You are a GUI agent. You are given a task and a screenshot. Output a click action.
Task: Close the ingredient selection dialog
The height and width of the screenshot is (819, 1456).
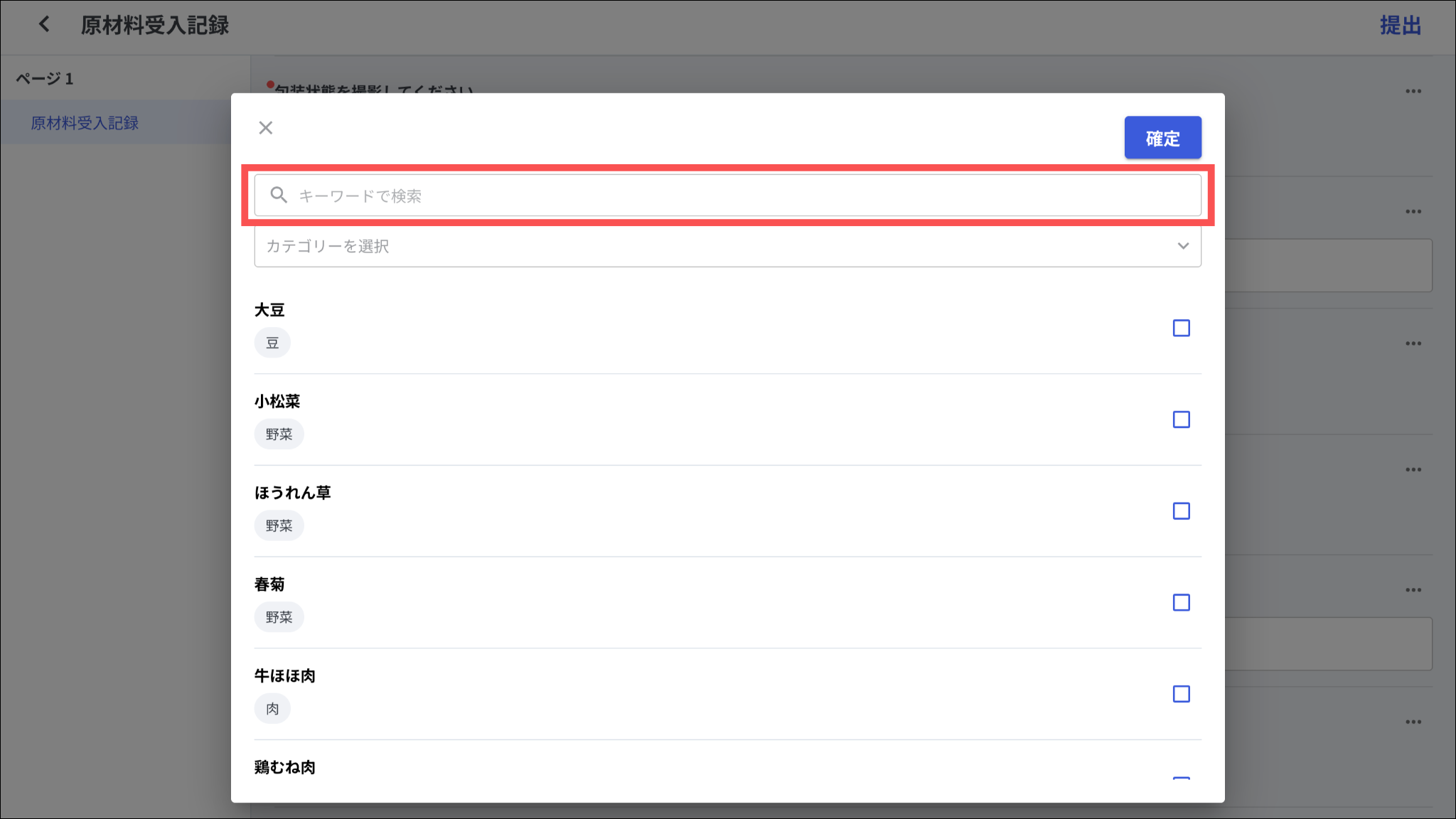[265, 128]
